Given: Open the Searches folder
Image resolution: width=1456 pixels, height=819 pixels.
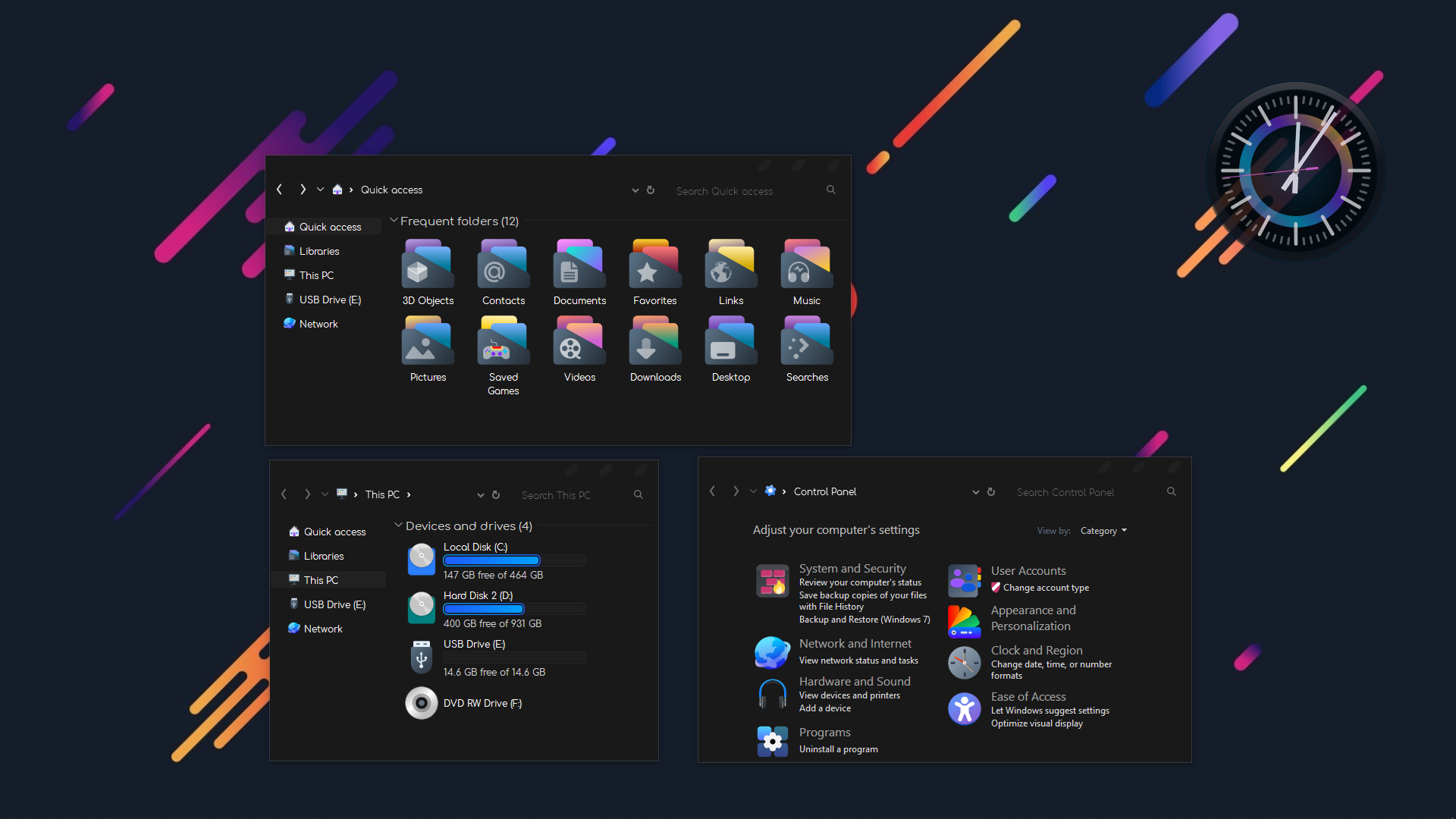Looking at the screenshot, I should [x=806, y=345].
